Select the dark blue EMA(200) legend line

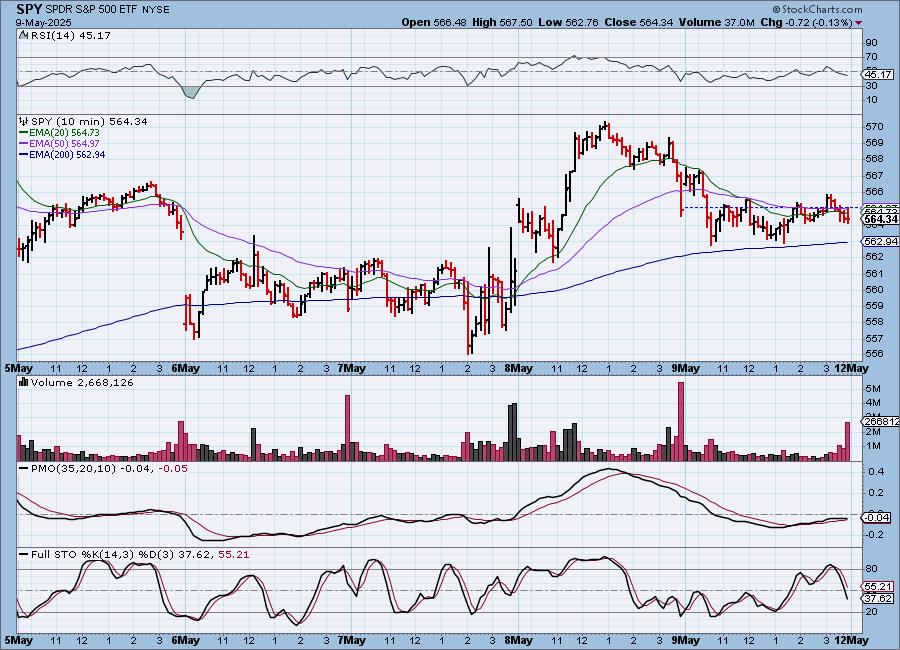pyautogui.click(x=23, y=154)
